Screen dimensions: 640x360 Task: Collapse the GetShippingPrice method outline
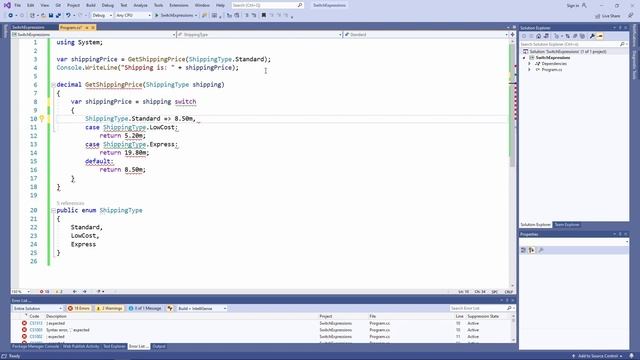53,85
